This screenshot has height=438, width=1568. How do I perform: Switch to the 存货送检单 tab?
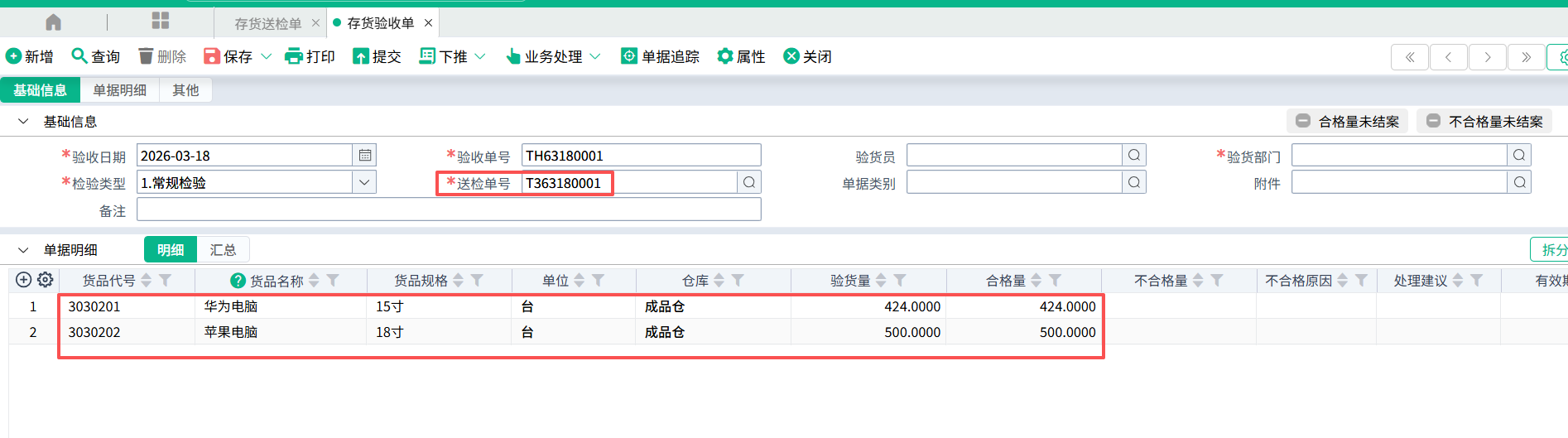pyautogui.click(x=267, y=23)
